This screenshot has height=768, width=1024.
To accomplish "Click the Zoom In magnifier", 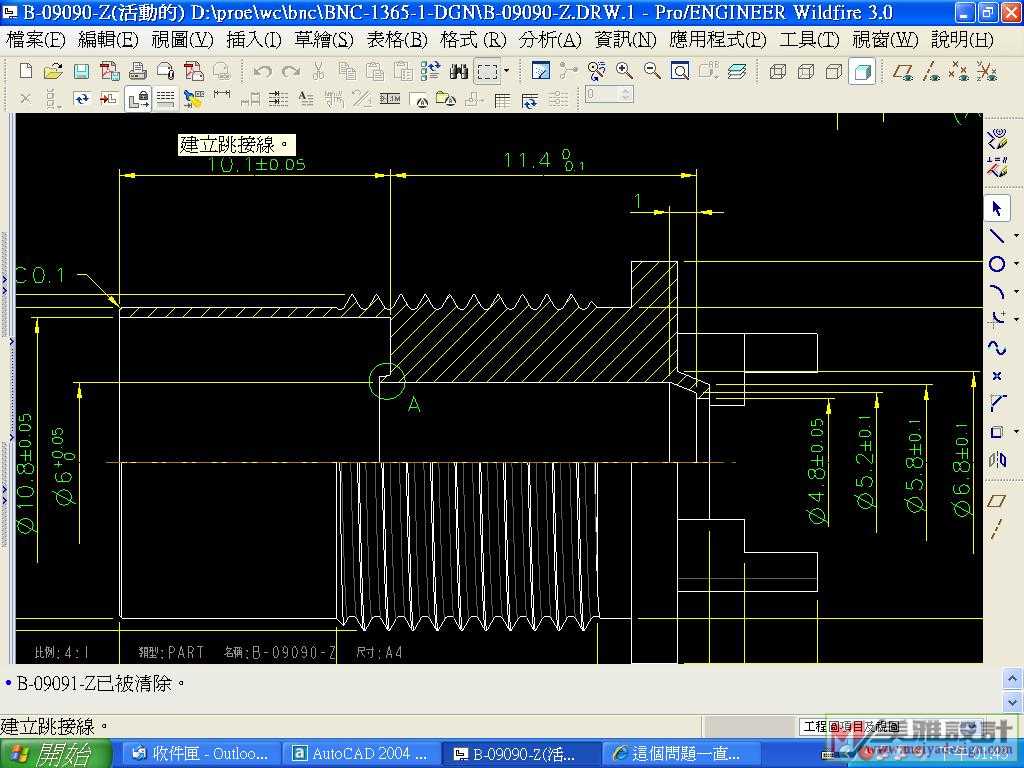I will click(624, 71).
